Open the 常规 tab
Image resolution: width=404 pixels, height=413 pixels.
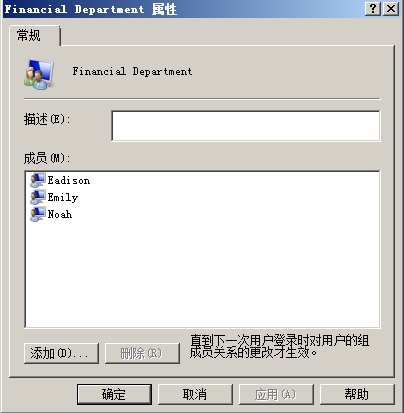[29, 35]
